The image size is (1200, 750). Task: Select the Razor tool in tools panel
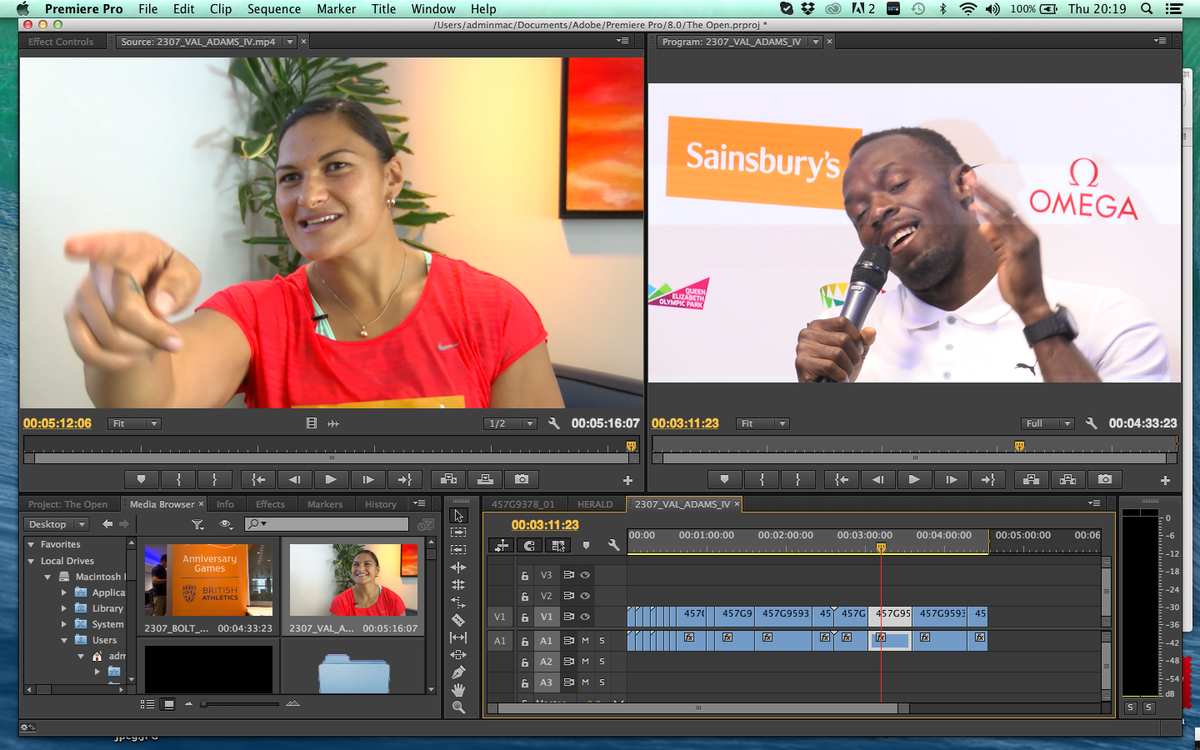(459, 620)
